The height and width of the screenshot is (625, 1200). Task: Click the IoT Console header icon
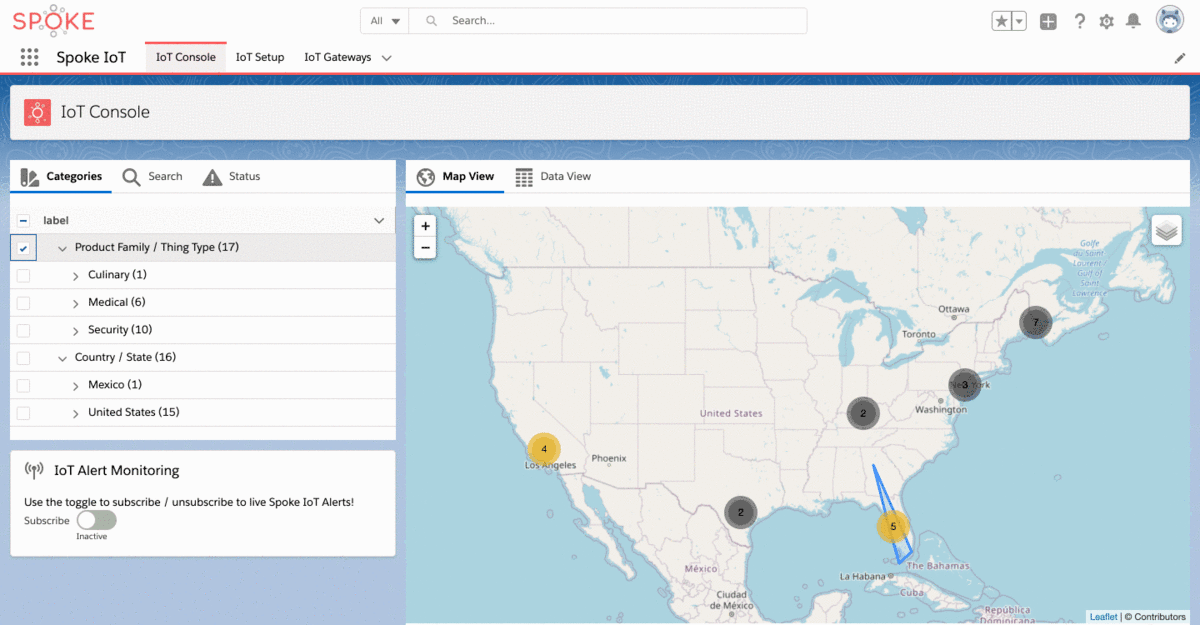(x=37, y=112)
